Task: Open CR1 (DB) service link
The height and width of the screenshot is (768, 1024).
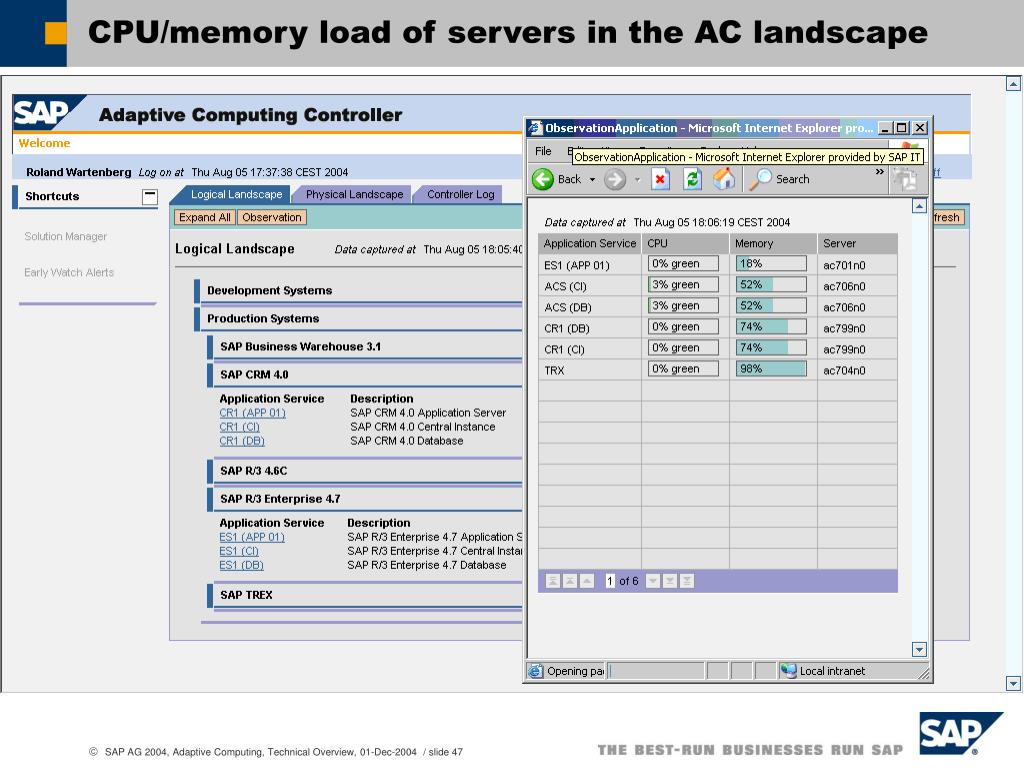Action: [x=242, y=441]
